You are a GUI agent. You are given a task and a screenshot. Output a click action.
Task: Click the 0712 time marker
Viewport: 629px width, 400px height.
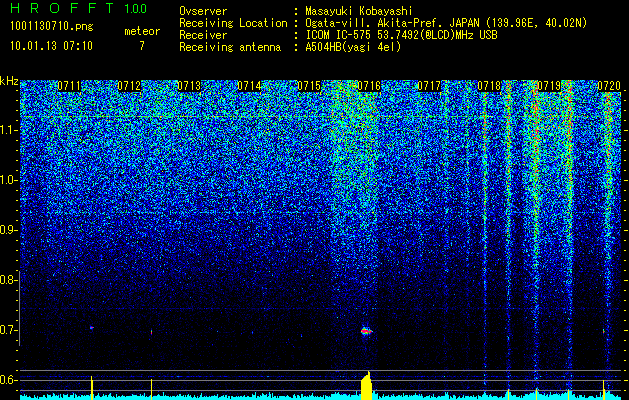click(130, 86)
